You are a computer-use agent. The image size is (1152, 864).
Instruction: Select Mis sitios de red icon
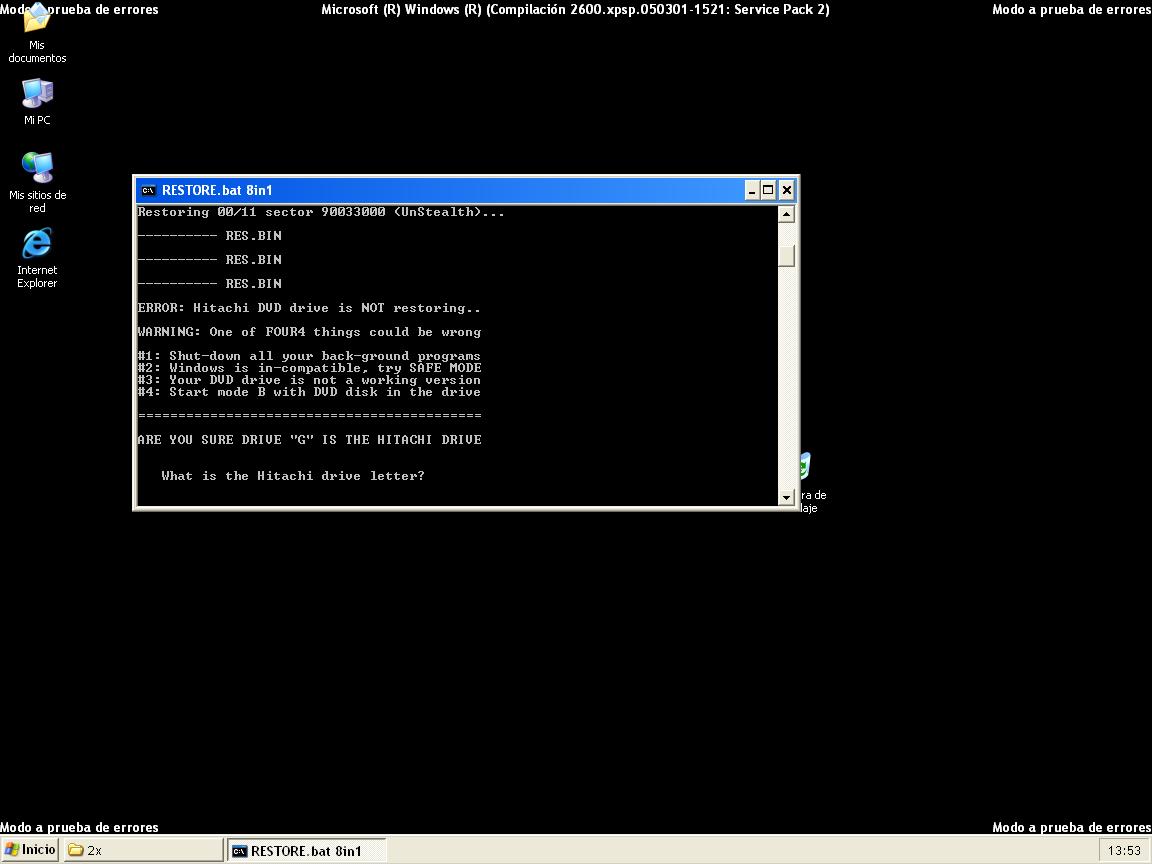tap(37, 182)
